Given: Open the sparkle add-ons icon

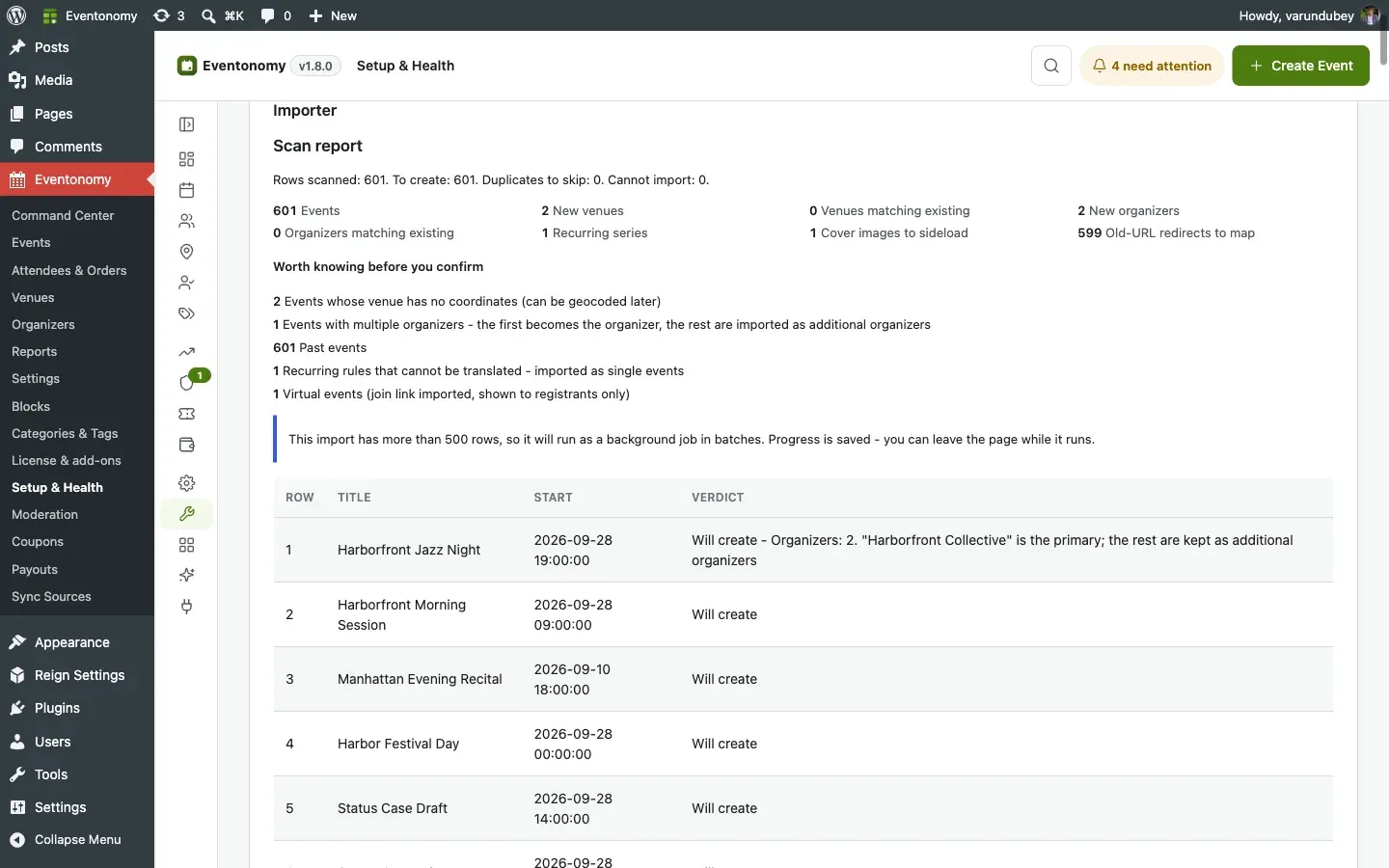Looking at the screenshot, I should tap(187, 576).
